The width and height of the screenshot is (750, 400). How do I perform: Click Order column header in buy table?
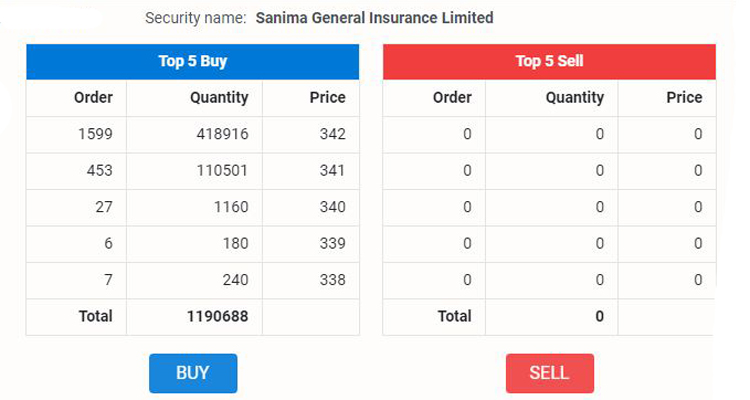[x=93, y=98]
